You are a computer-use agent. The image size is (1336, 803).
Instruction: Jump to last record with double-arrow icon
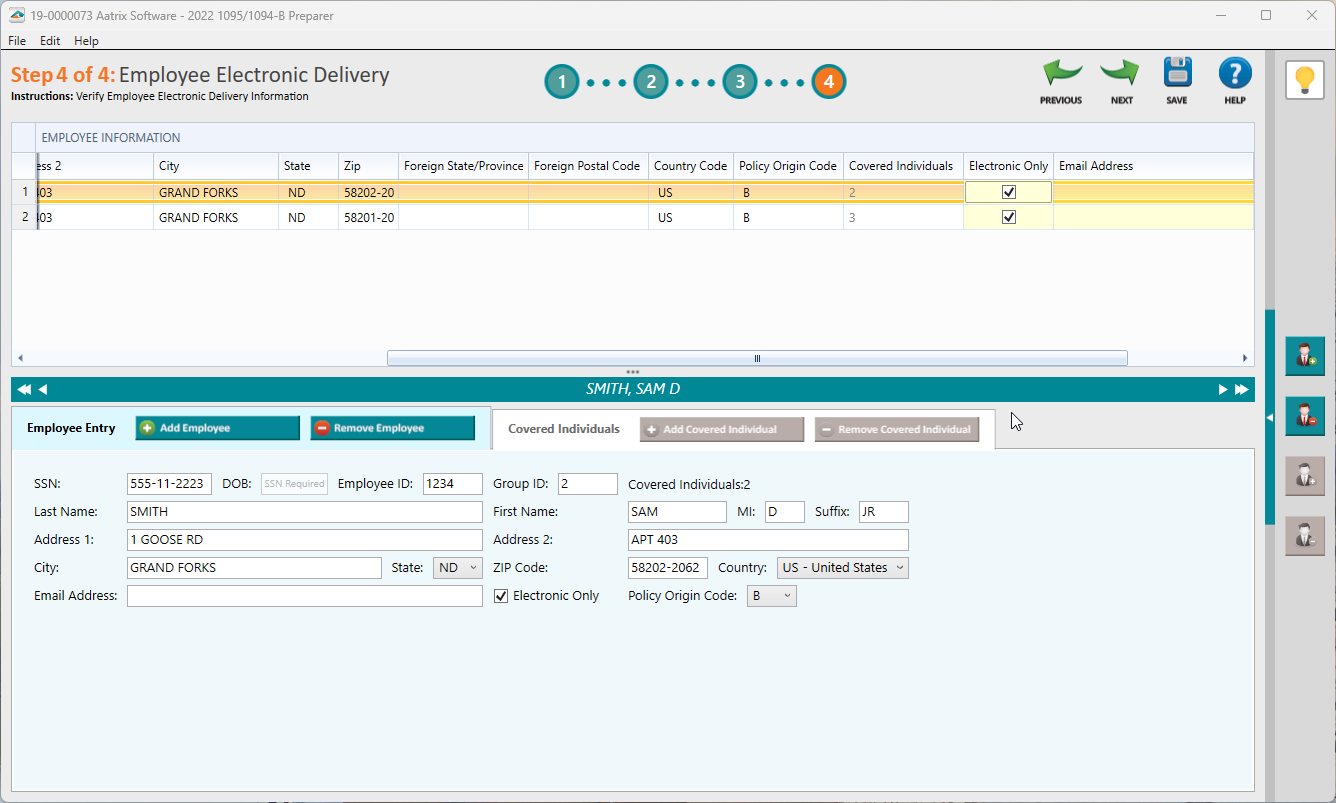[1242, 389]
